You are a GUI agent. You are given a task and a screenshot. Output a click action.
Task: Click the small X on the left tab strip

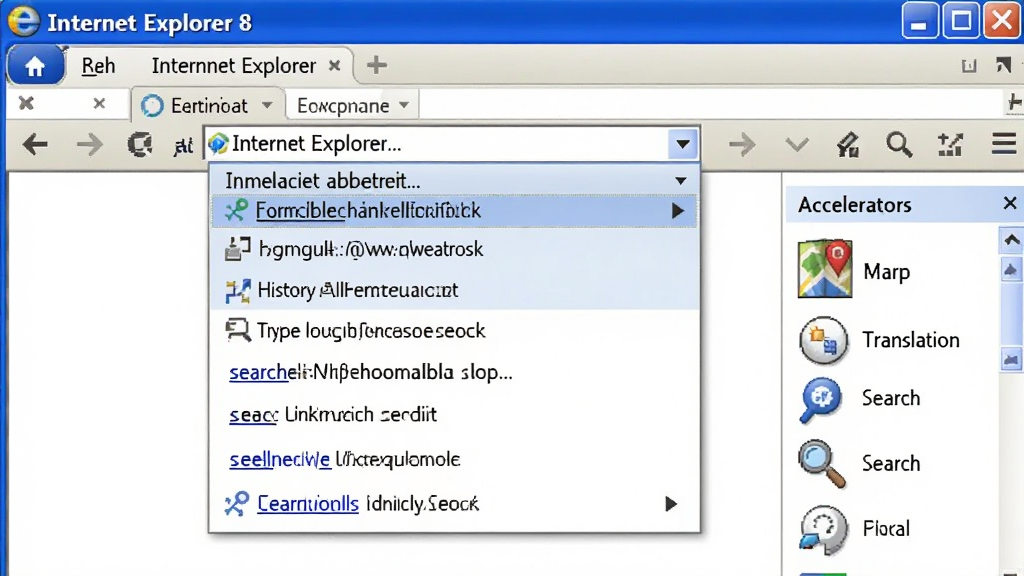coord(99,103)
